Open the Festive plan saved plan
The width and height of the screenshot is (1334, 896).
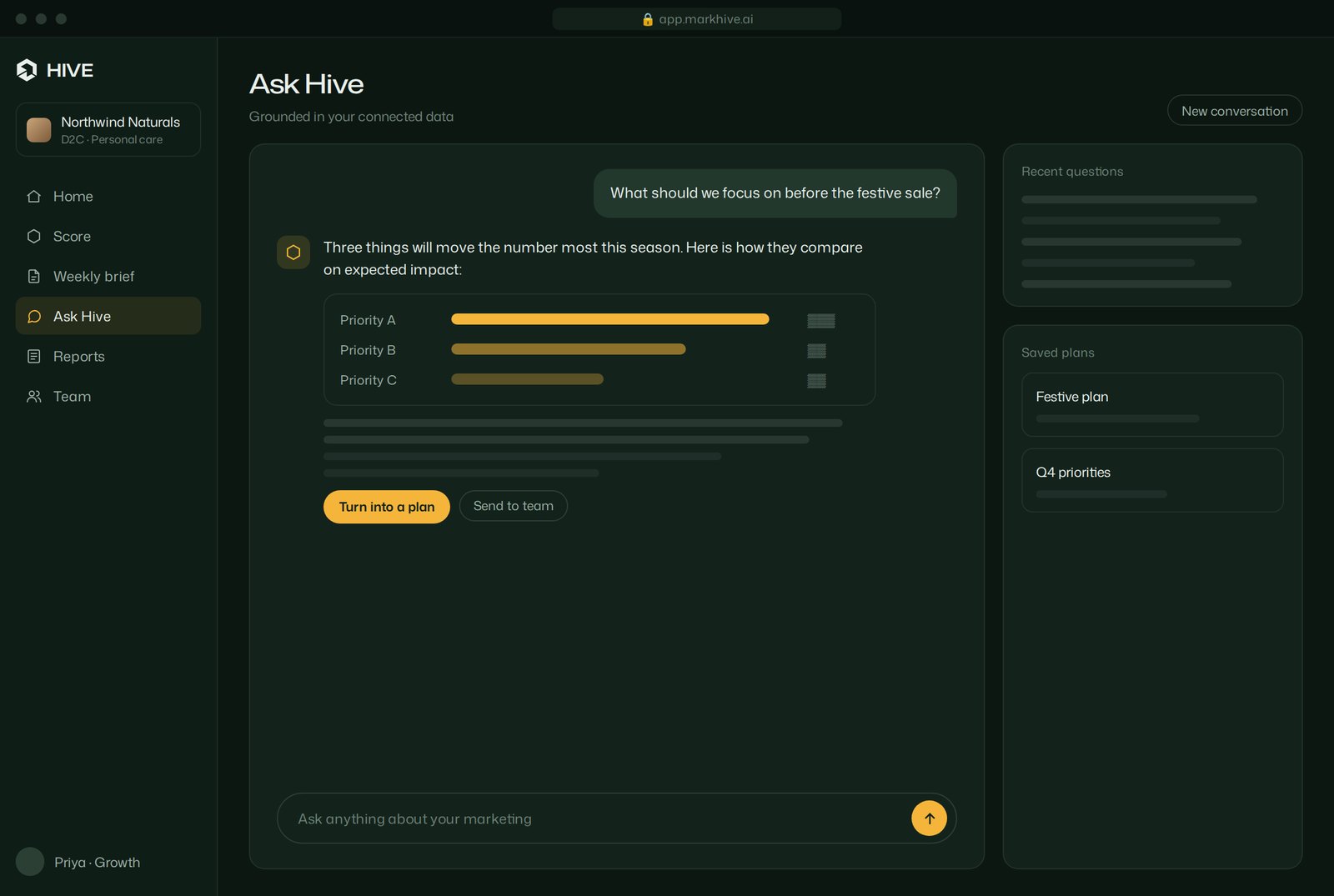pos(1152,405)
